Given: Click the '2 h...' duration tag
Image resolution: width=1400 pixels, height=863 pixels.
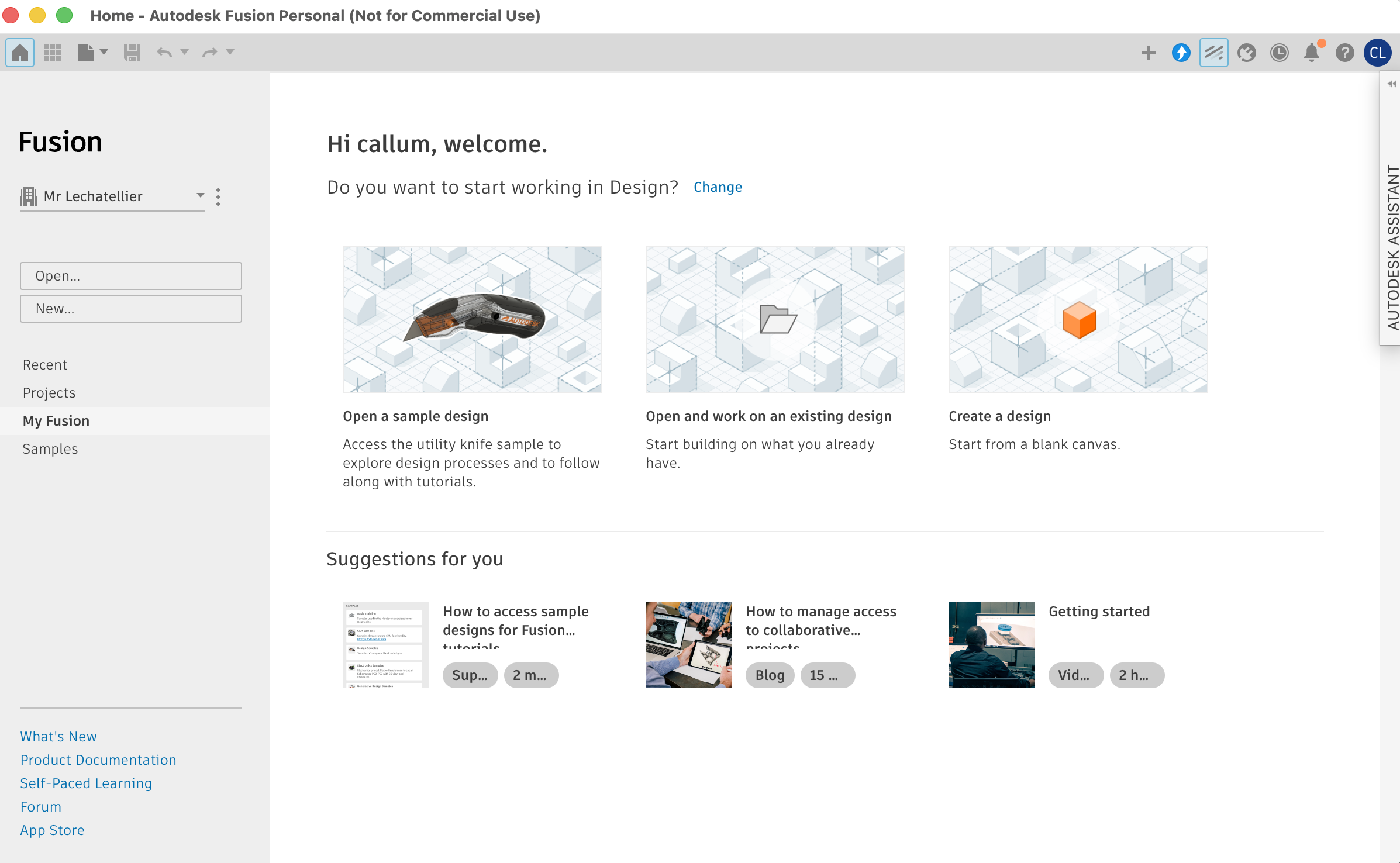Looking at the screenshot, I should [x=1137, y=675].
